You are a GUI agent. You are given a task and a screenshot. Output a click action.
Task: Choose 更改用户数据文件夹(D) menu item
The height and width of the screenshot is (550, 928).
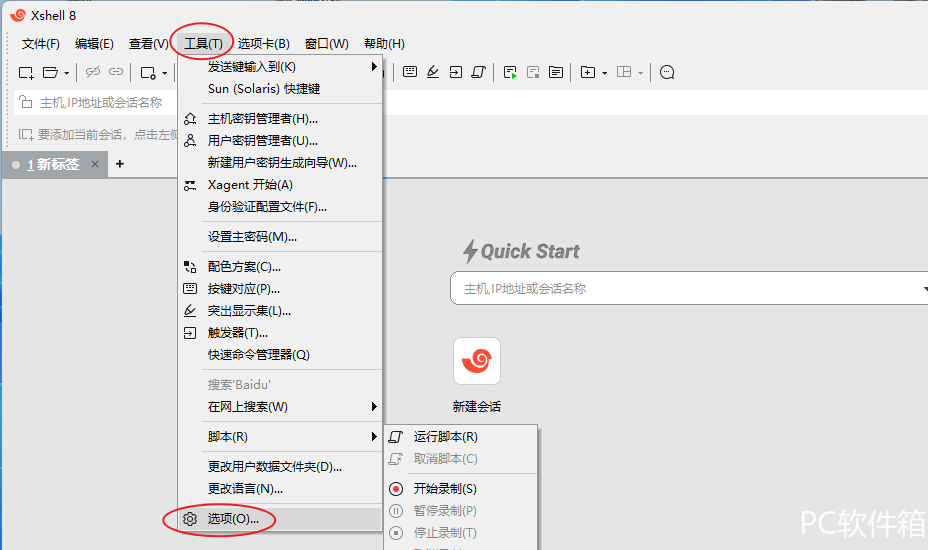tap(280, 467)
